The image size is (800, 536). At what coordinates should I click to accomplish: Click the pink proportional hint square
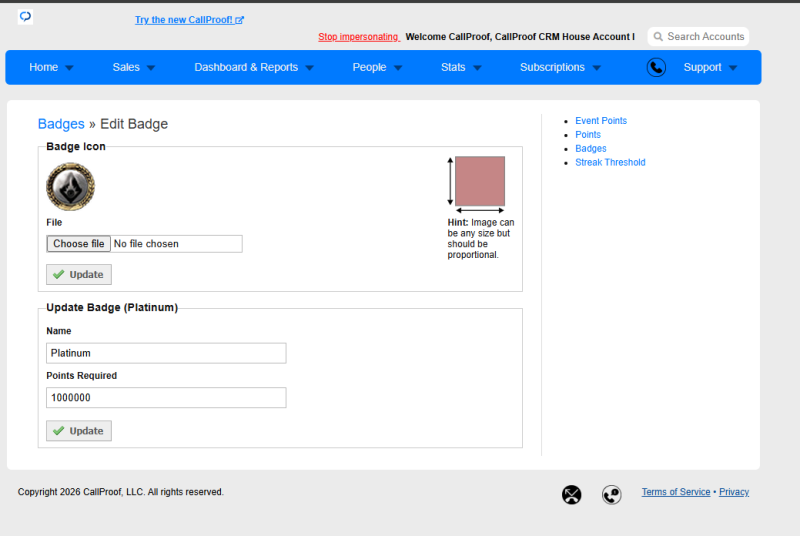tap(480, 181)
